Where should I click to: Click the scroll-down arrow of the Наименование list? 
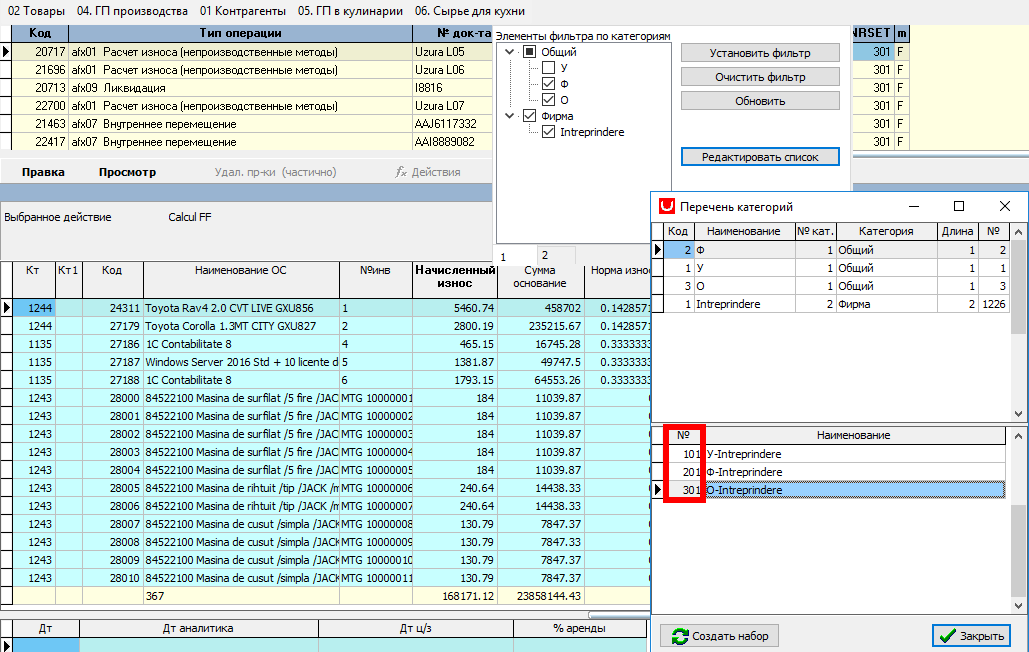tap(1018, 606)
